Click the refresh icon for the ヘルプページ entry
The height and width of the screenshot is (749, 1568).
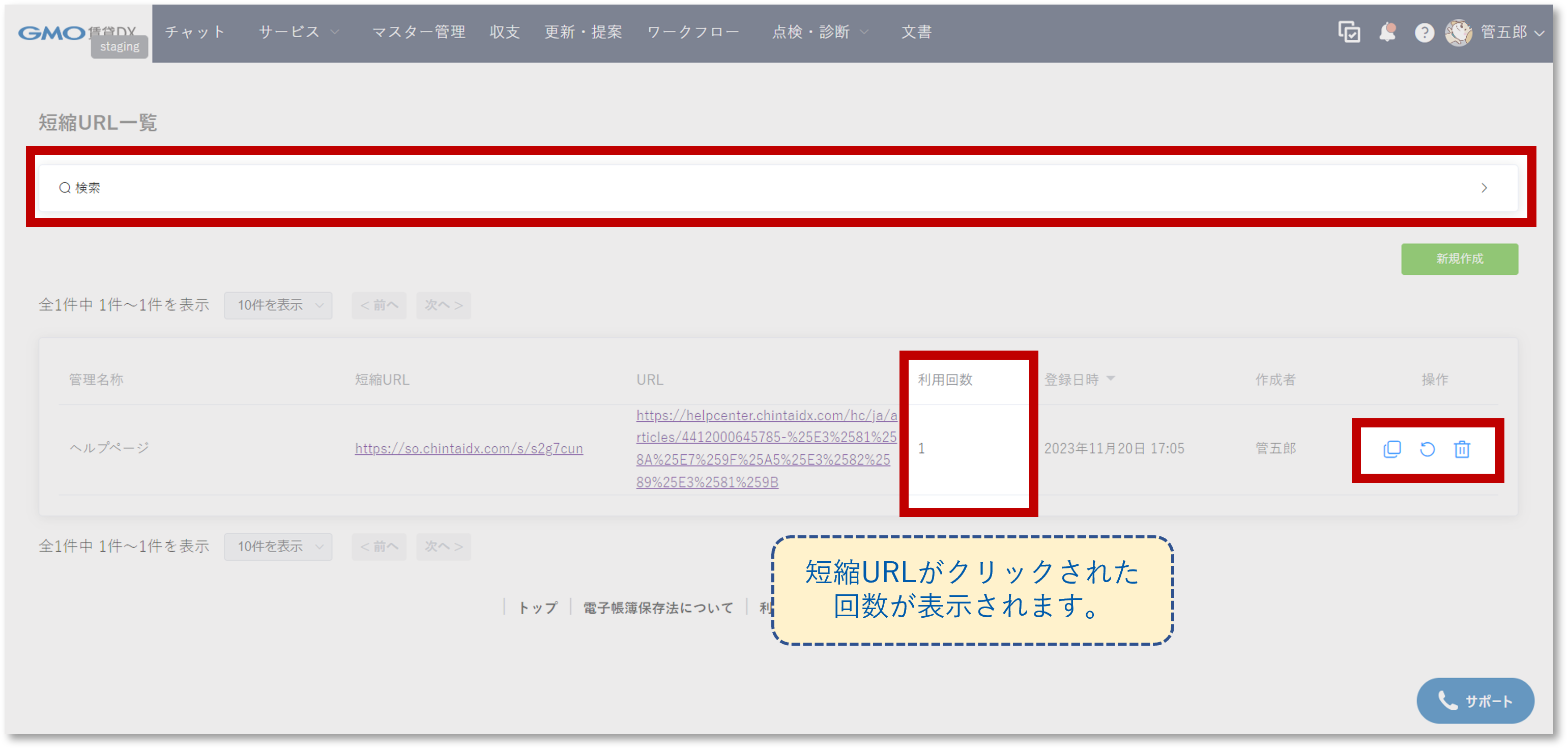(x=1428, y=450)
